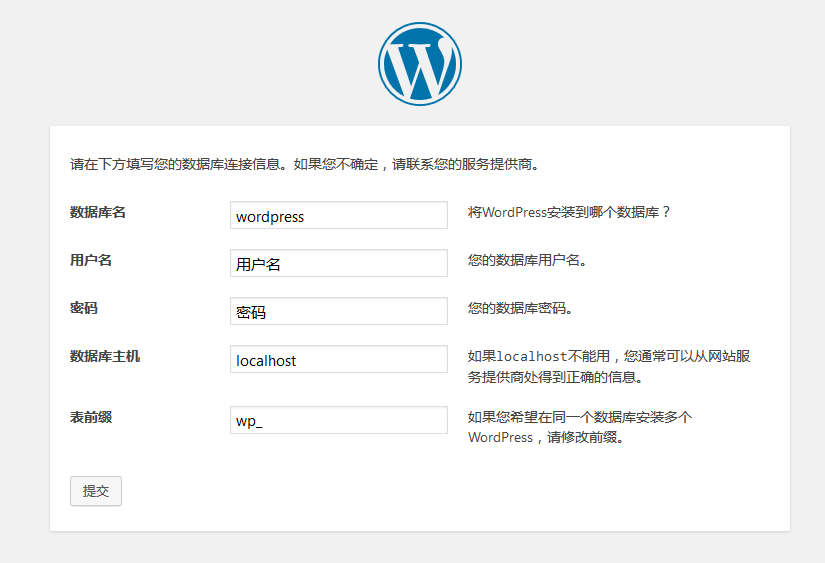Click the 数据库名 label
This screenshot has height=563, width=825.
[x=98, y=212]
